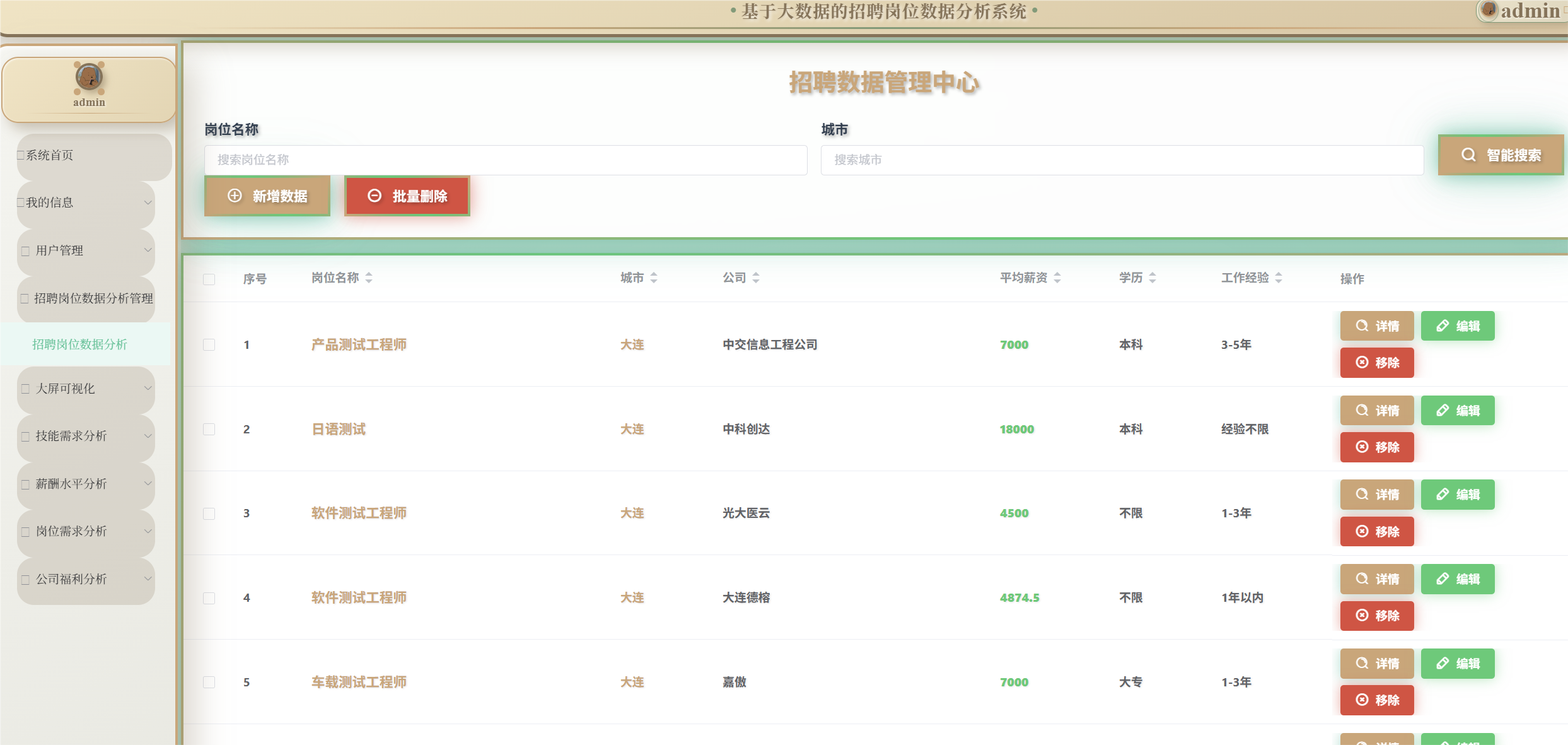1568x745 pixels.
Task: Click the magnifier icon on 智能搜索
Action: click(x=1468, y=155)
